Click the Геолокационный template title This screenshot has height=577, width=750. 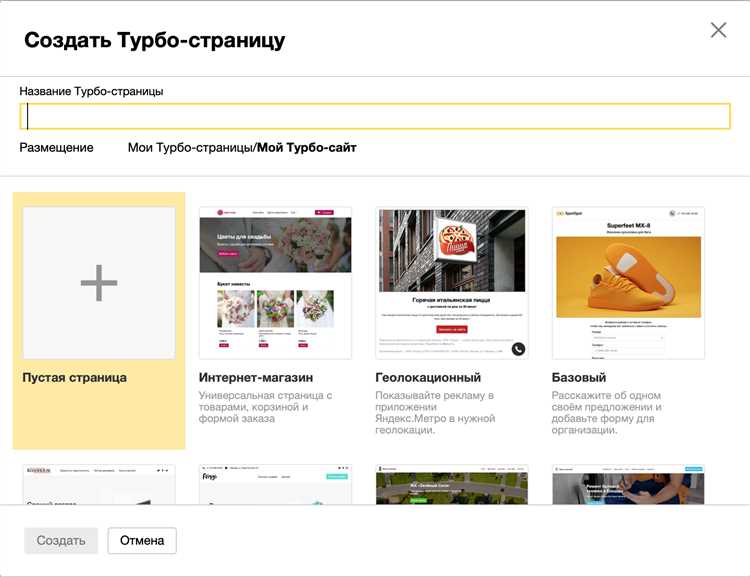[428, 378]
